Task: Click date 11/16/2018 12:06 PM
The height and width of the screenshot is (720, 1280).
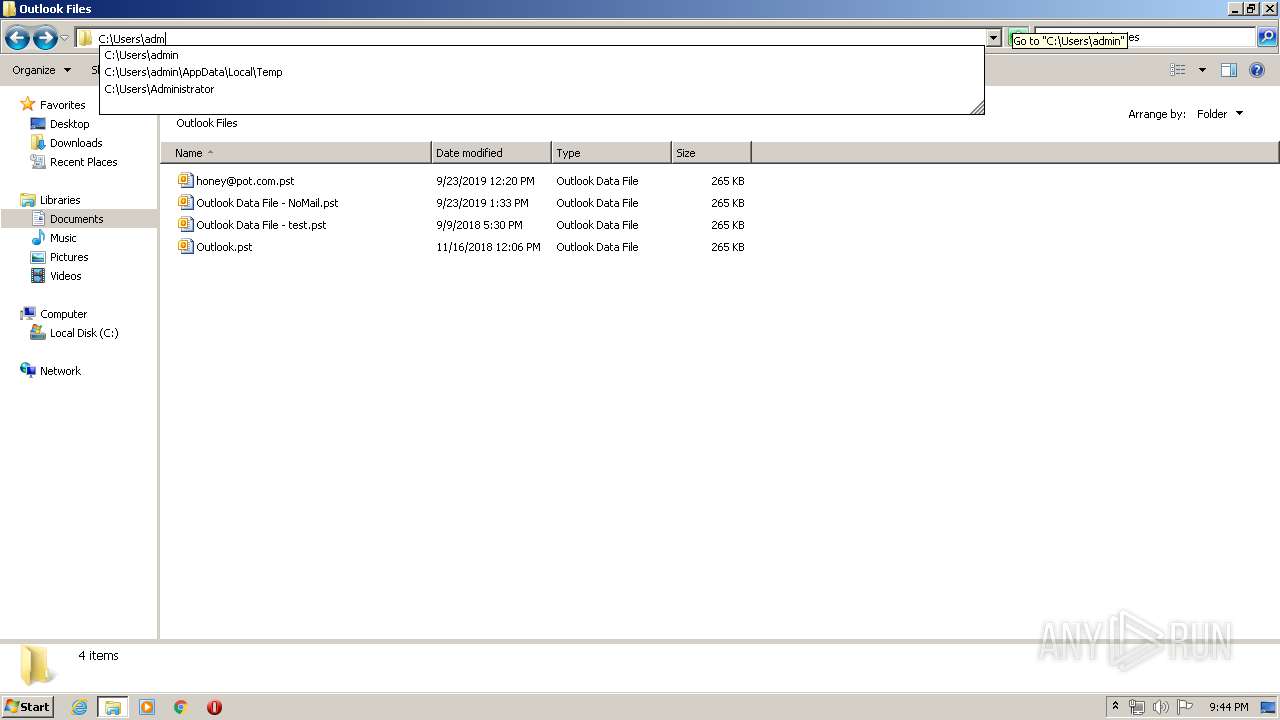Action: pos(488,247)
